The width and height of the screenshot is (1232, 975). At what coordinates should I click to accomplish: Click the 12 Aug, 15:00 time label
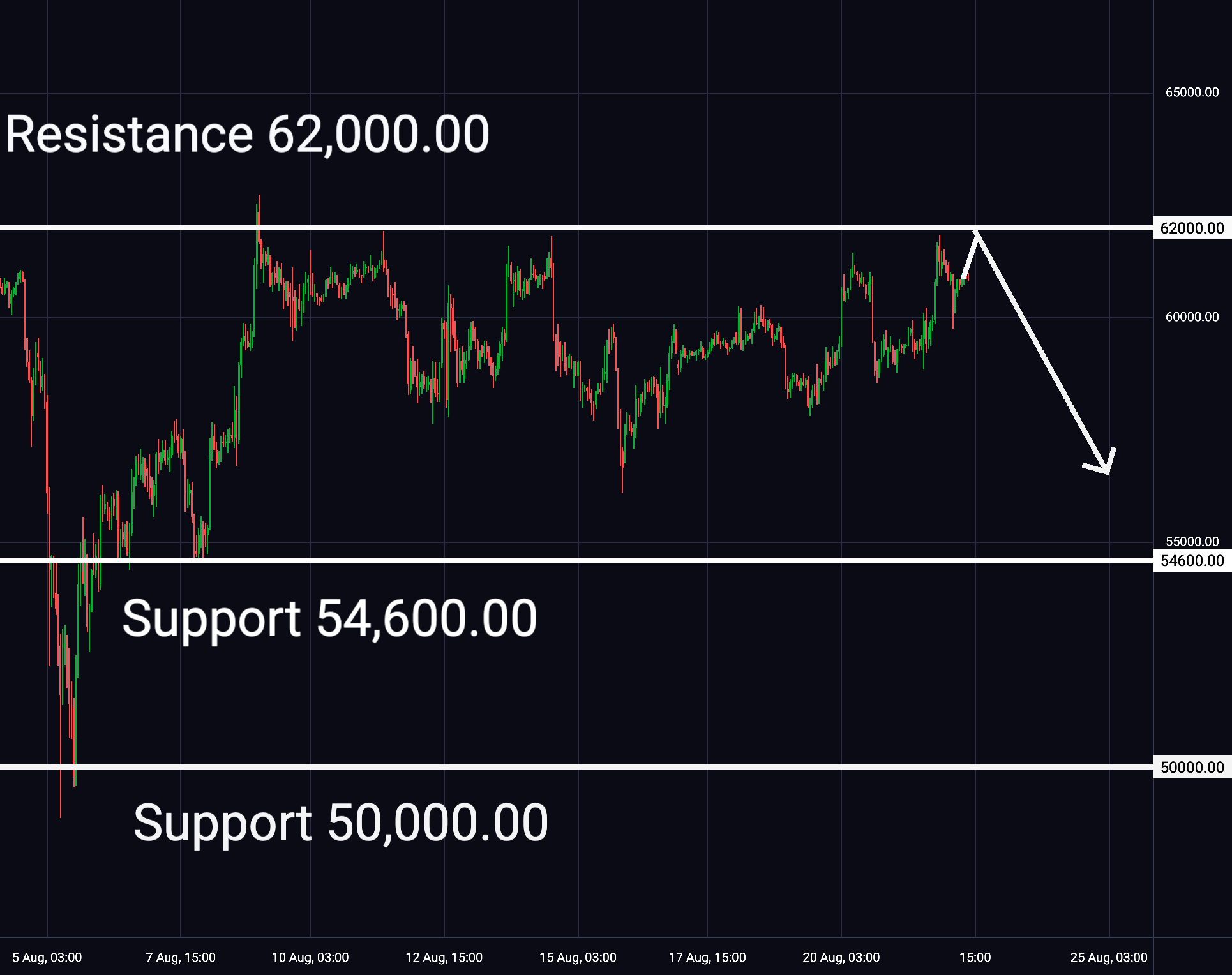(444, 957)
